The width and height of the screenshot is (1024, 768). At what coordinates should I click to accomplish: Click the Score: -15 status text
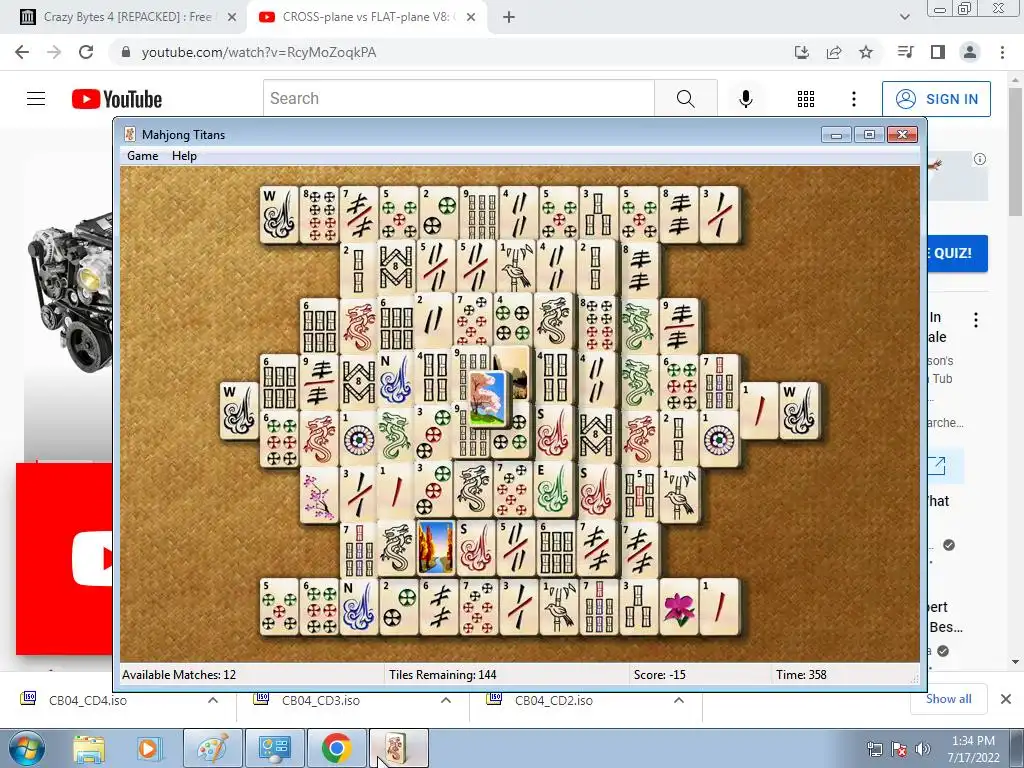tap(660, 675)
